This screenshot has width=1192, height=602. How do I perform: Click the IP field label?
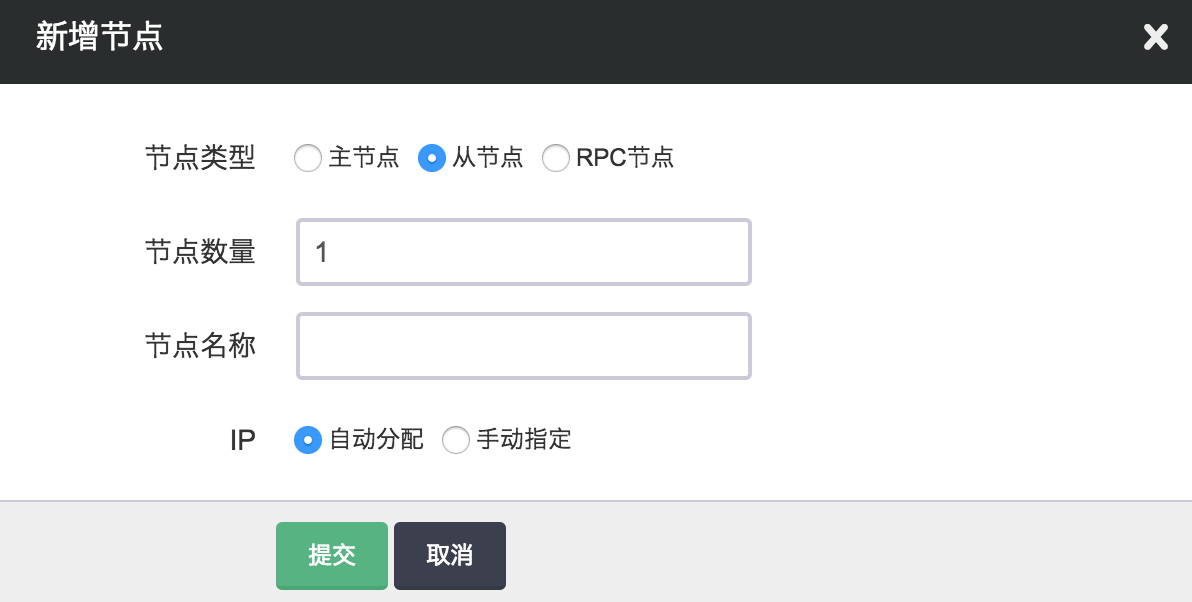tap(243, 440)
